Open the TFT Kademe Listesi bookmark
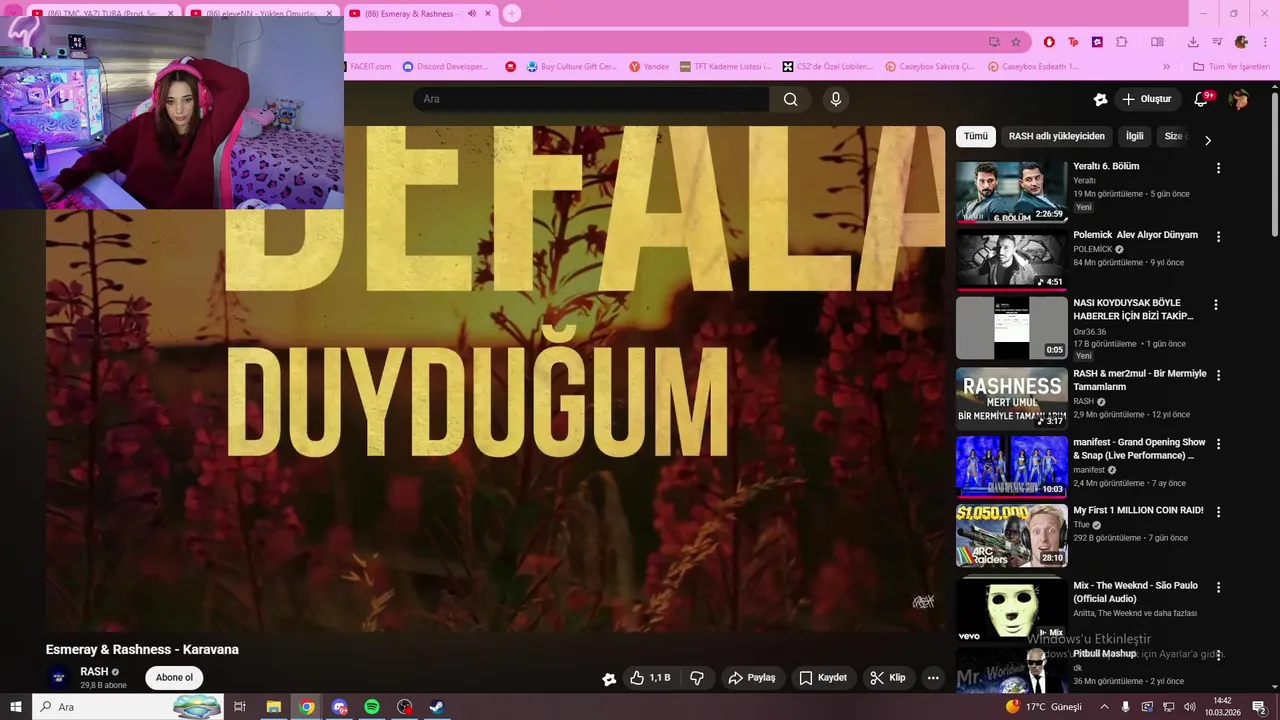Screen dimensions: 1280x720 [x=725, y=67]
